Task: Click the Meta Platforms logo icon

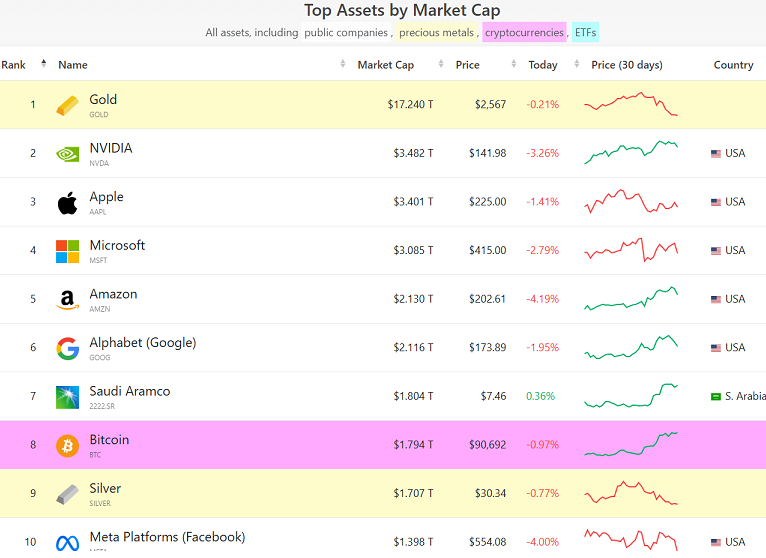Action: pyautogui.click(x=67, y=542)
